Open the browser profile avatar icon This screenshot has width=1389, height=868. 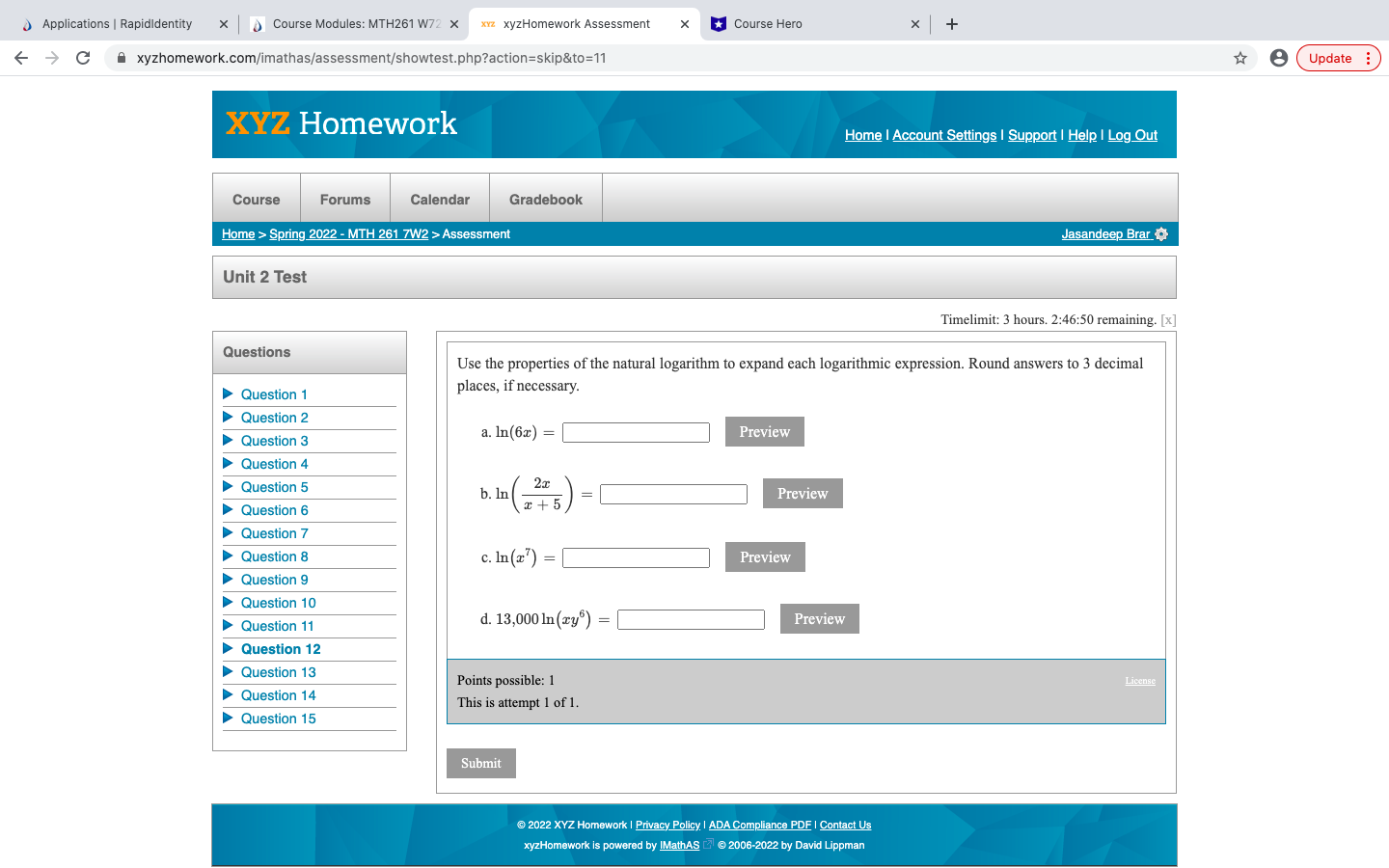coord(1279,58)
